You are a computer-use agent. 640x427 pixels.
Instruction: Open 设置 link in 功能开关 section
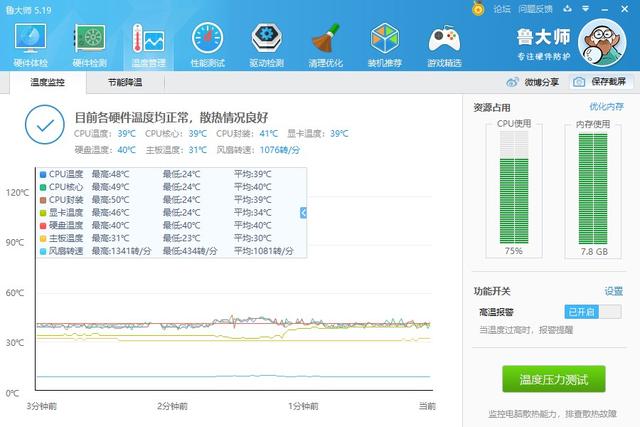[x=614, y=291]
